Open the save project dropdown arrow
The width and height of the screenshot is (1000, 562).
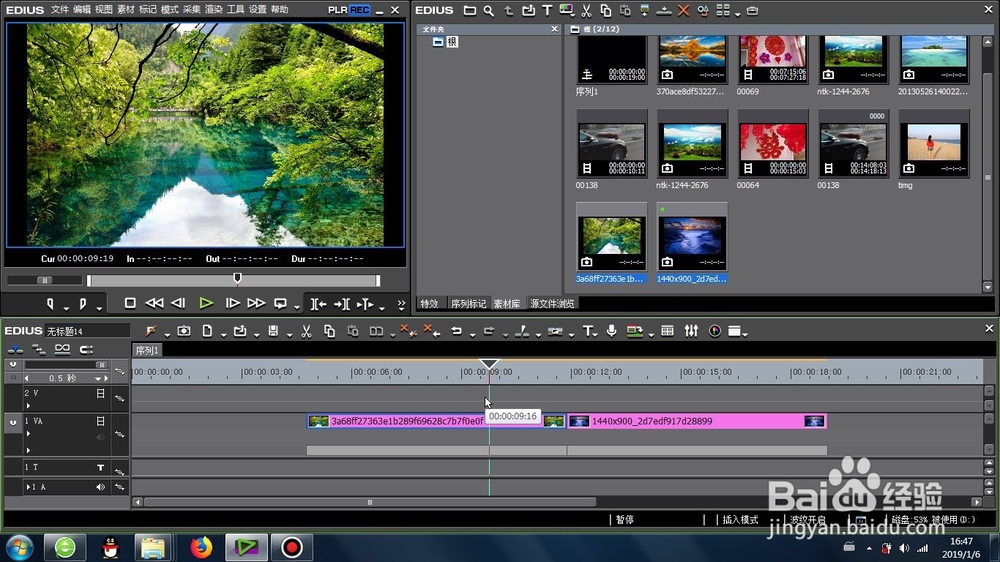[x=289, y=334]
